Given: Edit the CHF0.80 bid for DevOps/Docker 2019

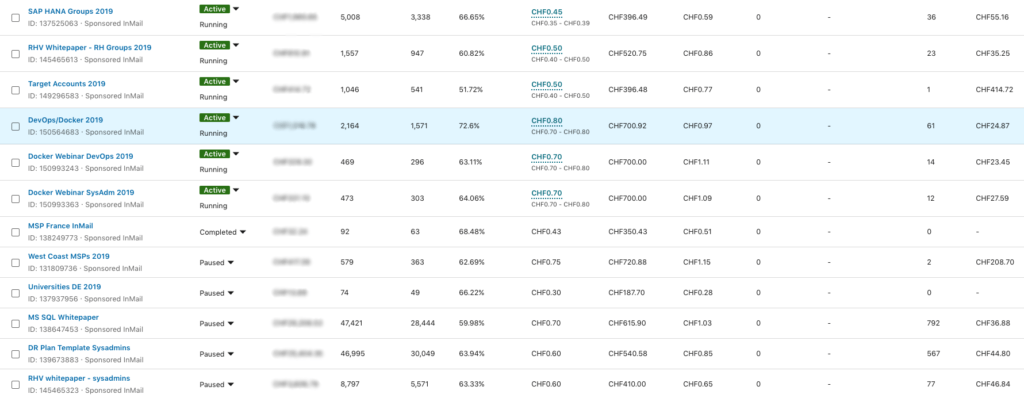Looking at the screenshot, I should [547, 121].
